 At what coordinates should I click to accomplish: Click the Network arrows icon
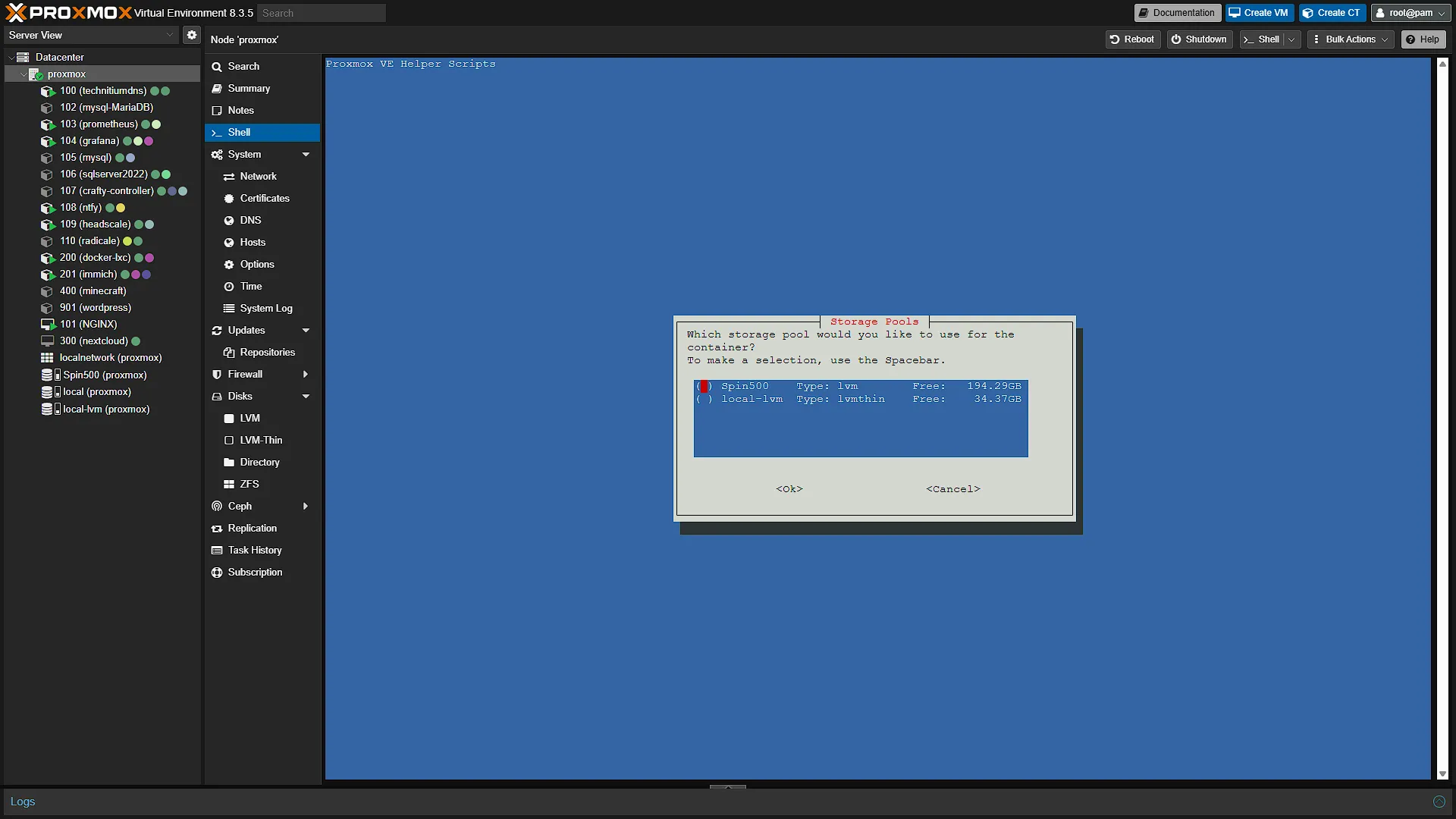229,177
